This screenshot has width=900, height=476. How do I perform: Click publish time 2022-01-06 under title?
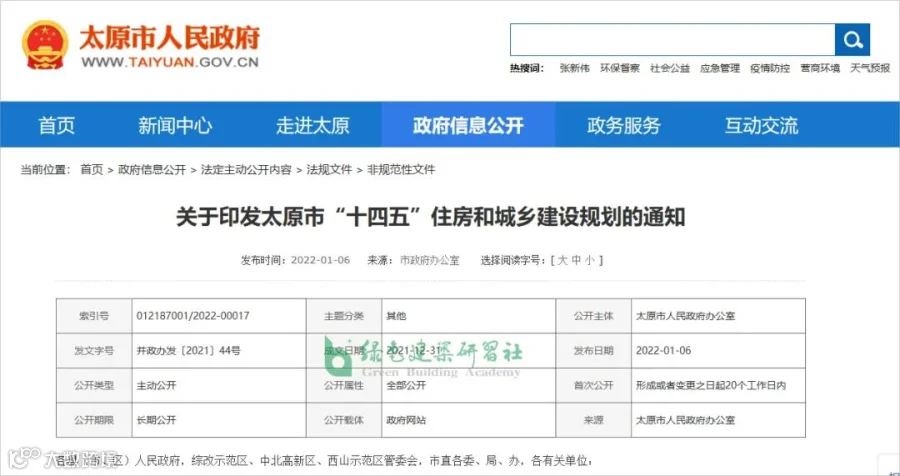(x=320, y=260)
